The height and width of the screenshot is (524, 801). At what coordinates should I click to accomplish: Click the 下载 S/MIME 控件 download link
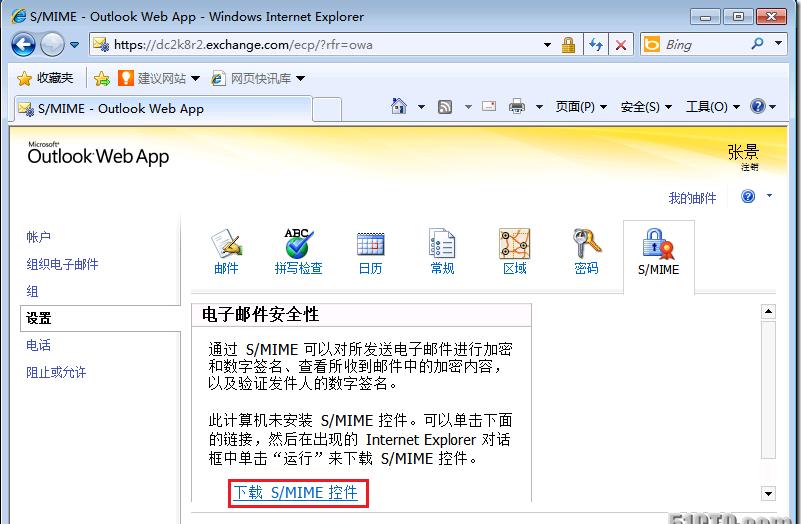[x=296, y=492]
